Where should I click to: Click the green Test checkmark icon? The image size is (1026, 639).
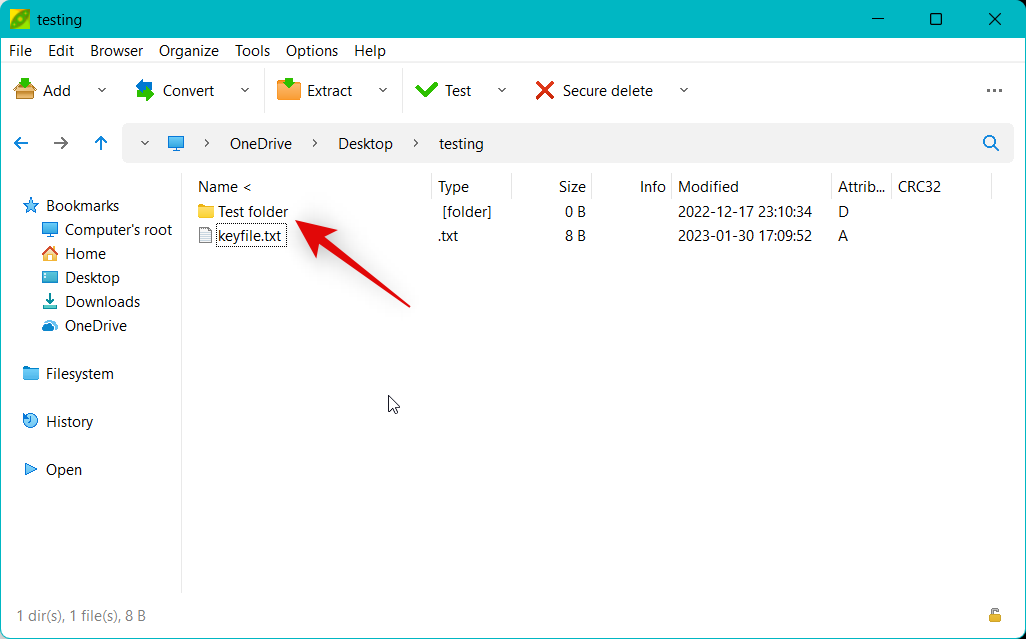427,90
